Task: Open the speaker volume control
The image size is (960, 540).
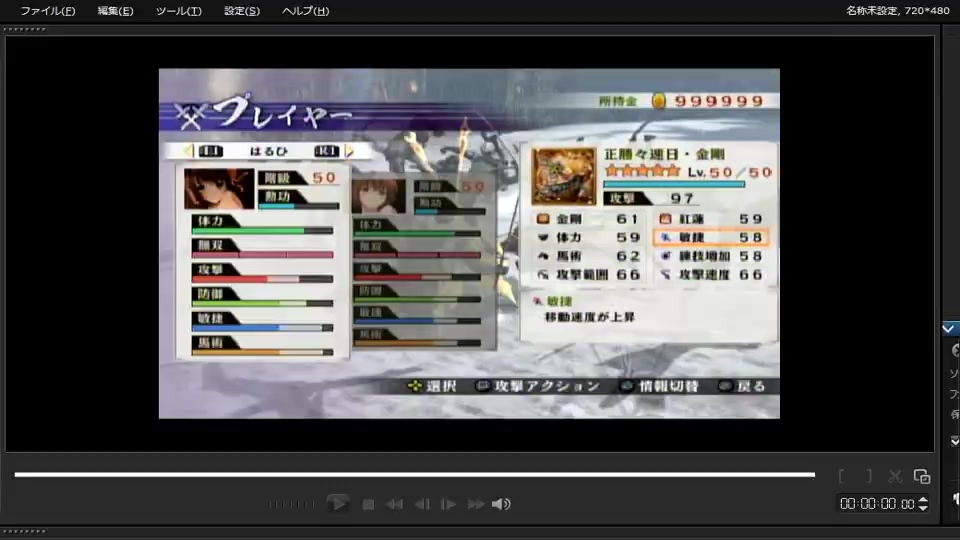Action: pyautogui.click(x=501, y=504)
